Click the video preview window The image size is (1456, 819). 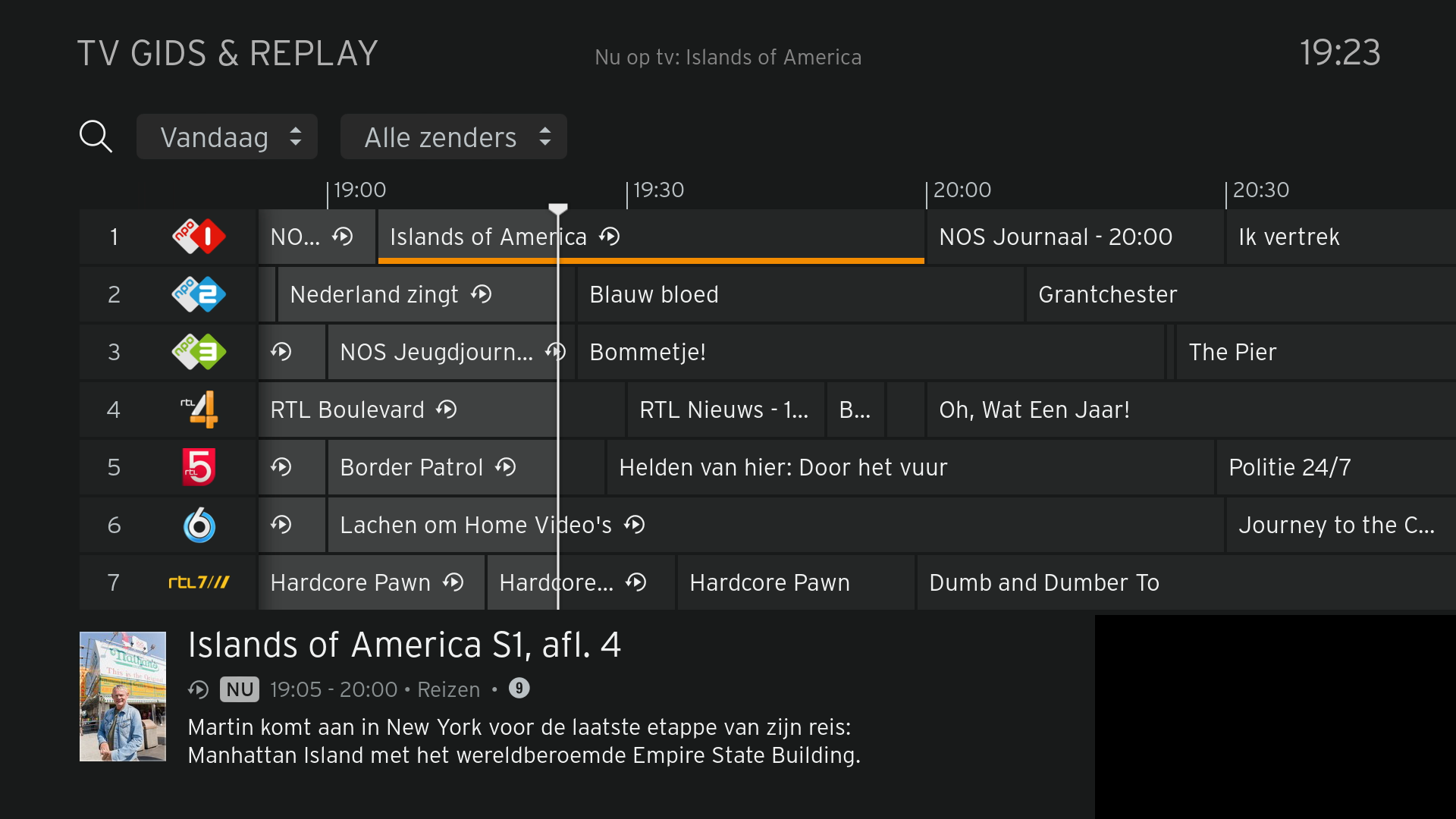pos(1276,717)
